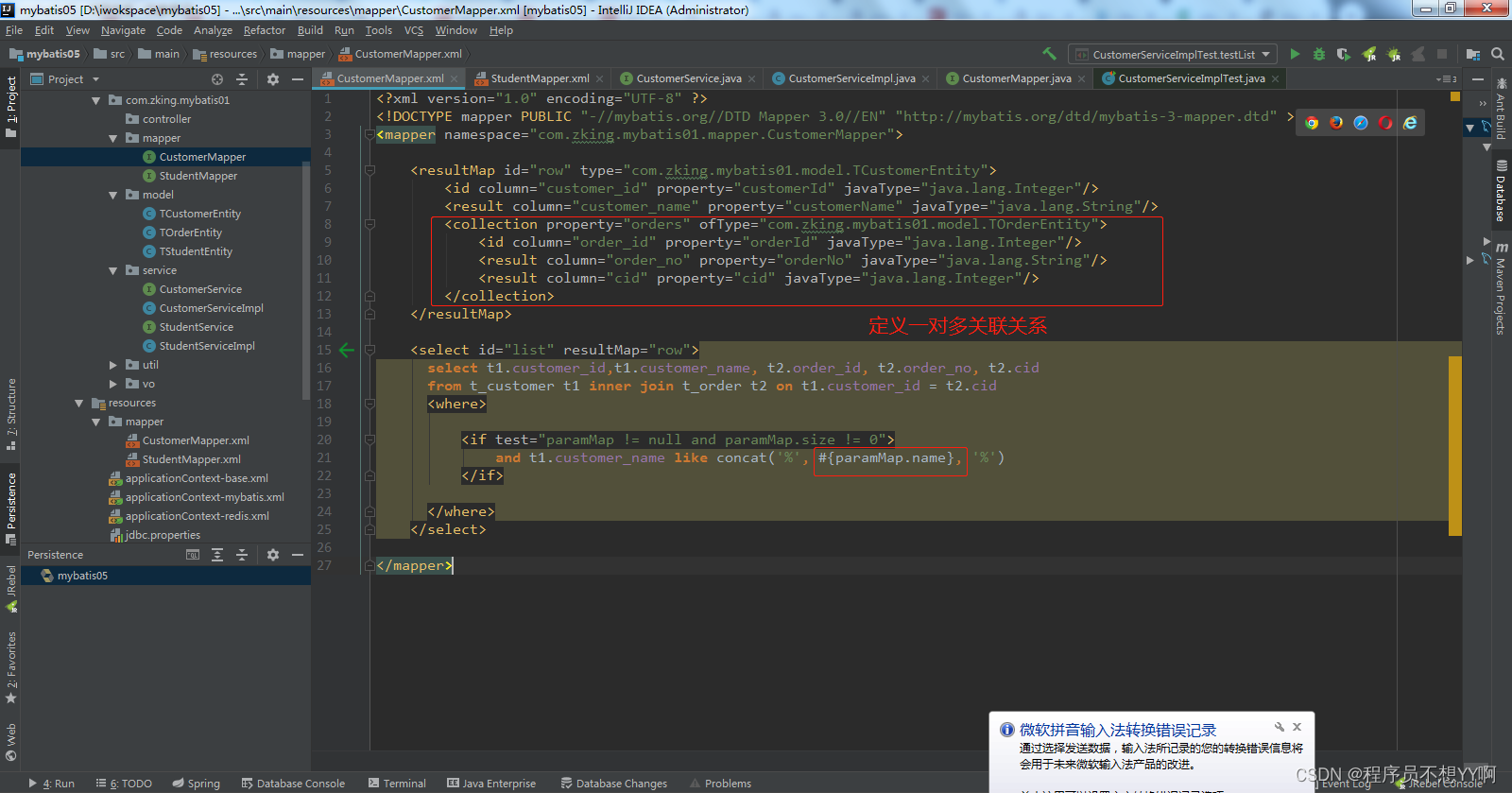Open the Favorites tool window
The width and height of the screenshot is (1512, 793).
pyautogui.click(x=11, y=667)
